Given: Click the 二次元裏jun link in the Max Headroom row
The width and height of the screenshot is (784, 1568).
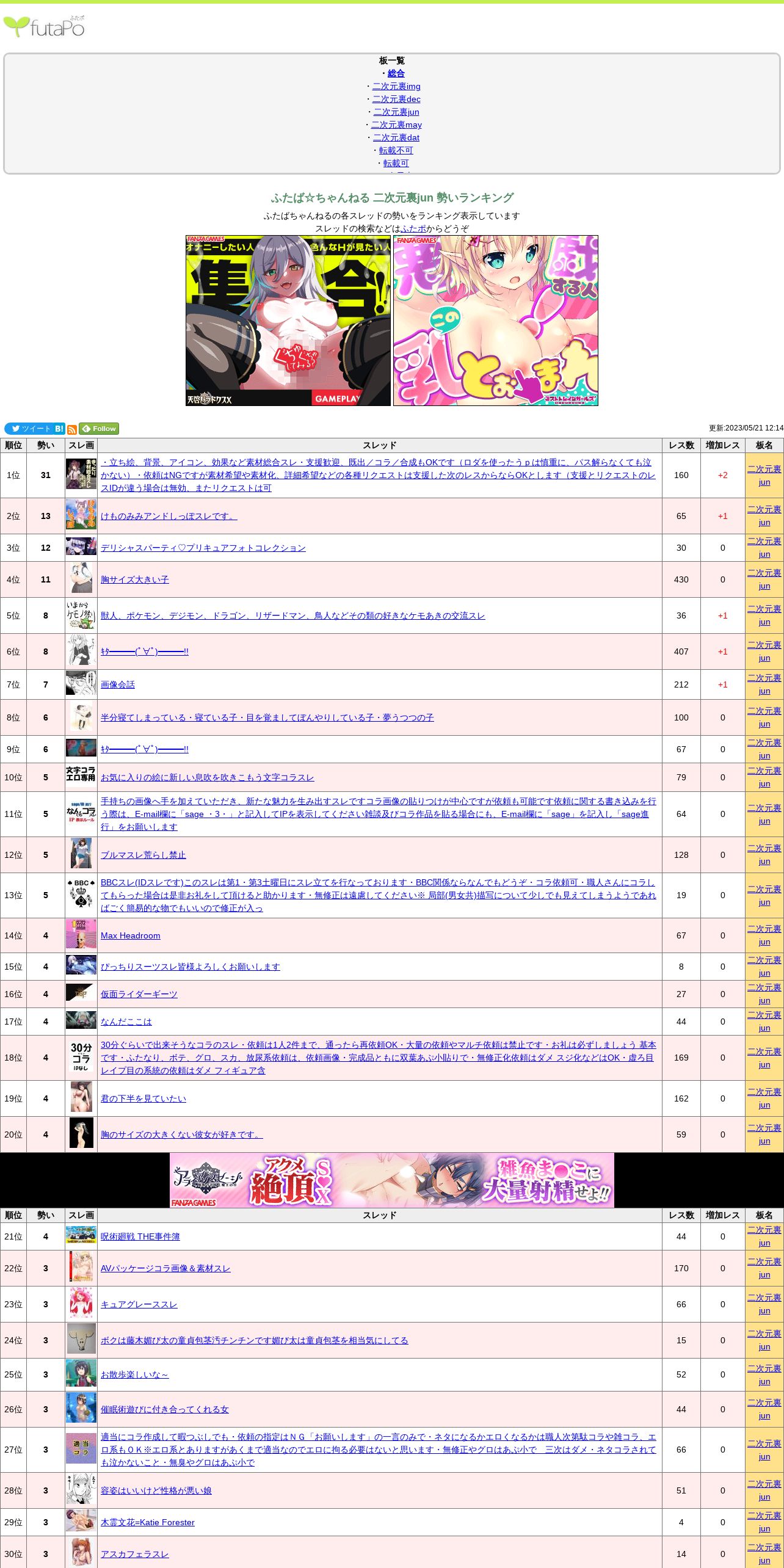Looking at the screenshot, I should tap(764, 935).
